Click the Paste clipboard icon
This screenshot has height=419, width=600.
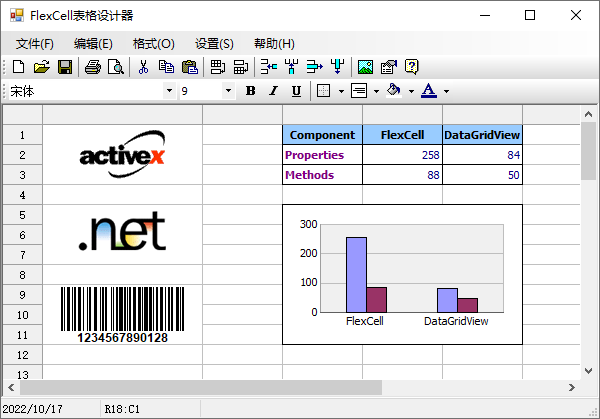tap(190, 67)
